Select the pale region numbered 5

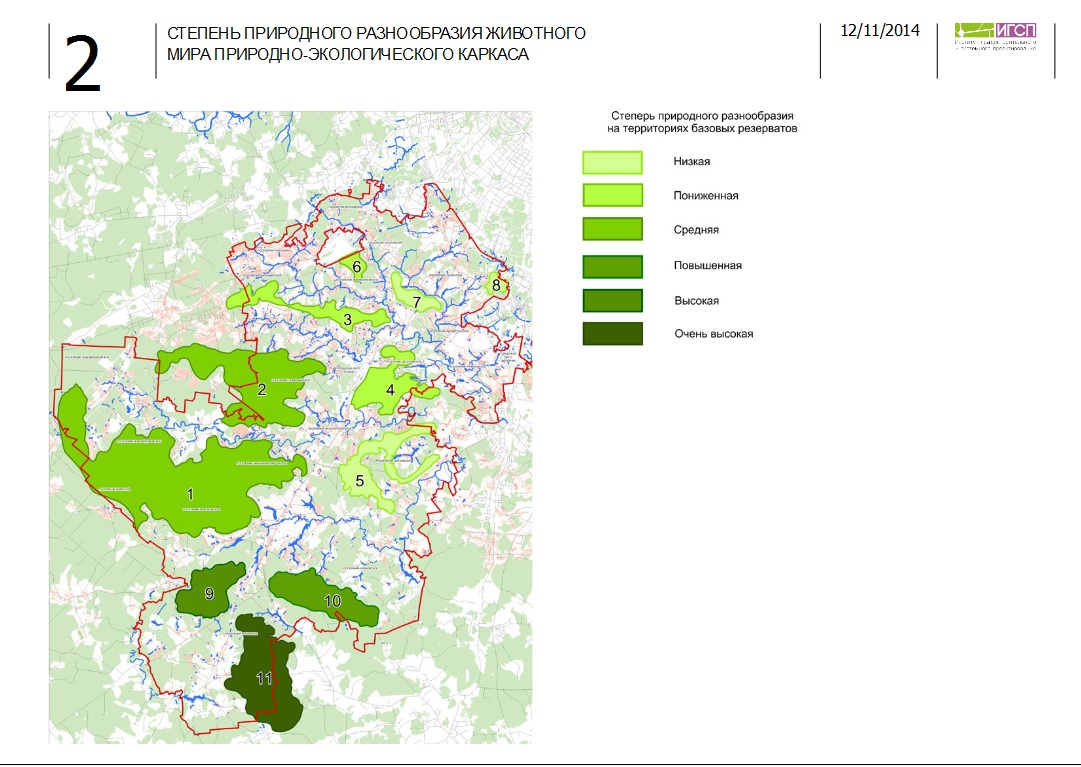click(x=359, y=480)
